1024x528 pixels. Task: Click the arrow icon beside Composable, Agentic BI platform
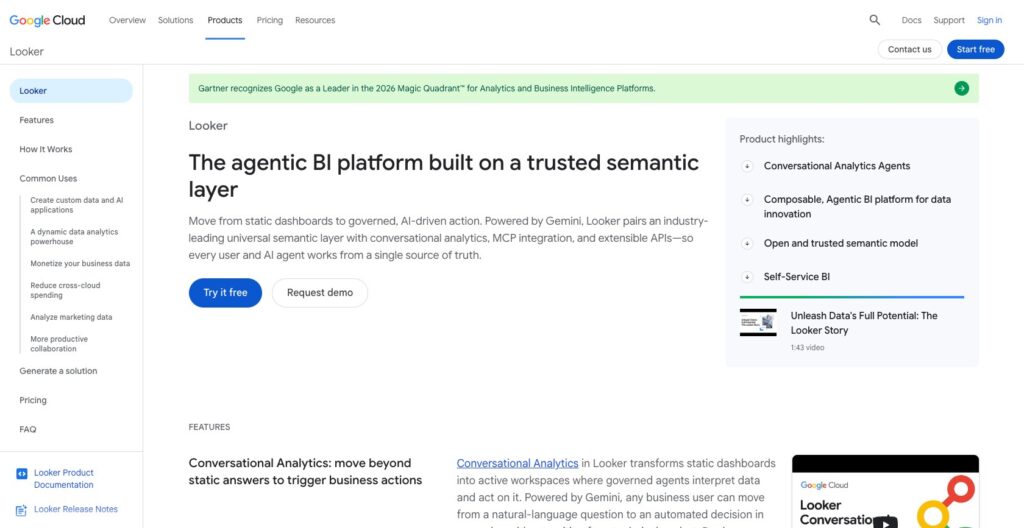(x=747, y=199)
